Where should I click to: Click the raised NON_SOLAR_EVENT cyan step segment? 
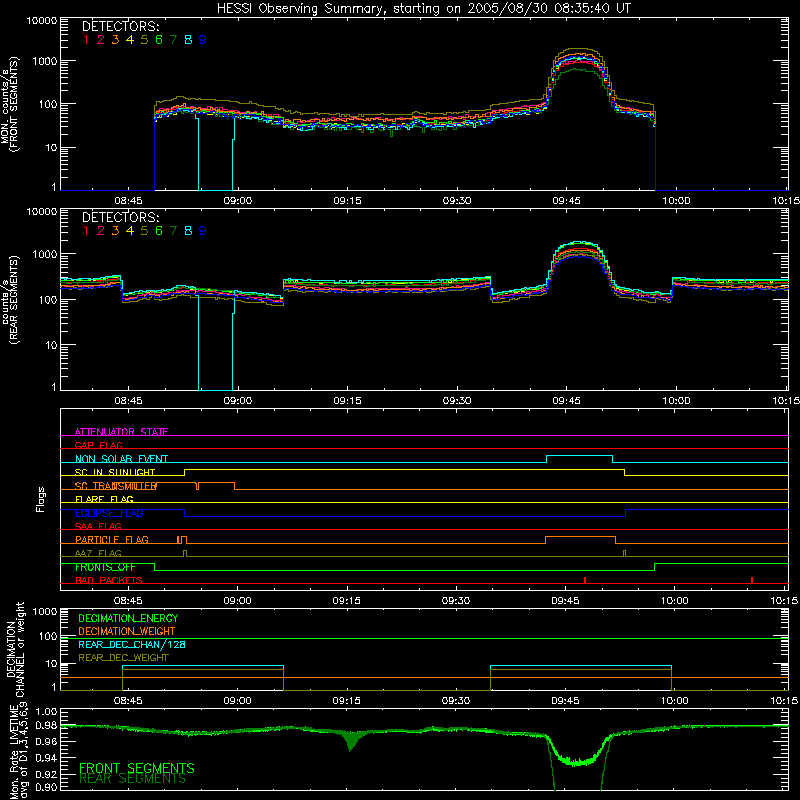coord(579,456)
